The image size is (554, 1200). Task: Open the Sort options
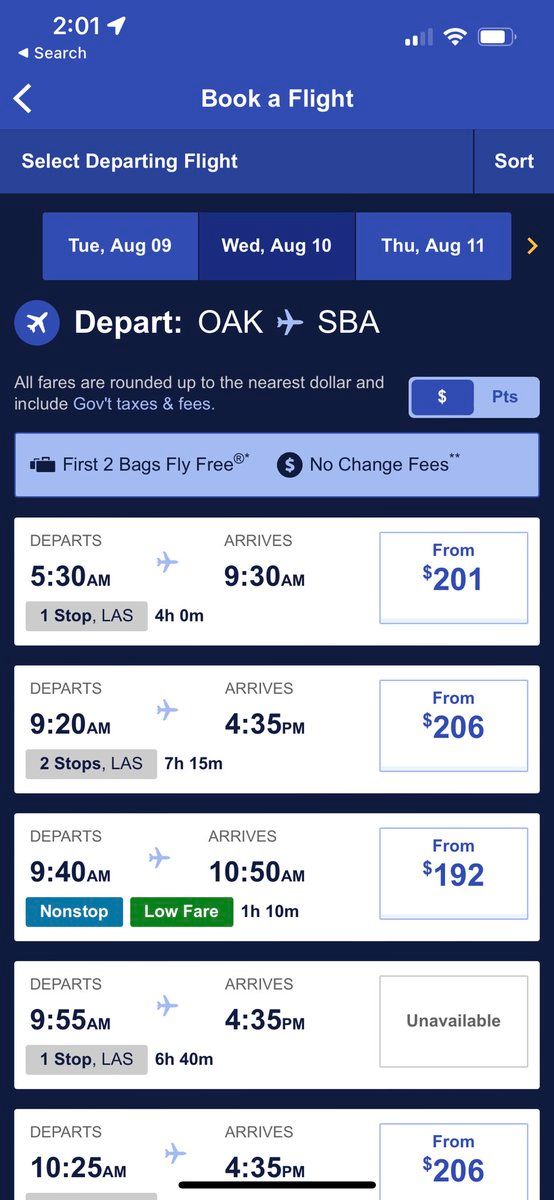(514, 161)
